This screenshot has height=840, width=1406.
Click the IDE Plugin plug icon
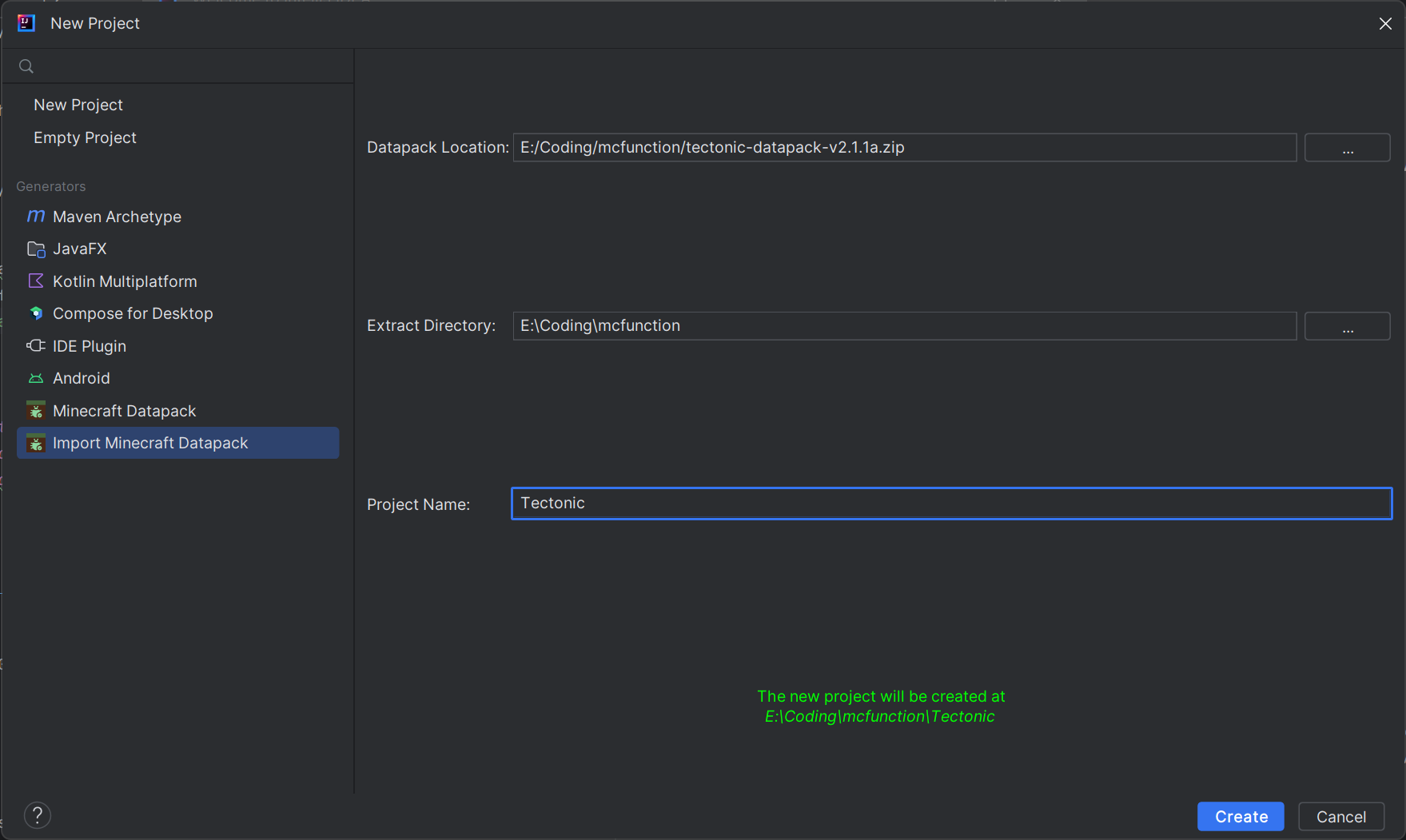pos(36,346)
